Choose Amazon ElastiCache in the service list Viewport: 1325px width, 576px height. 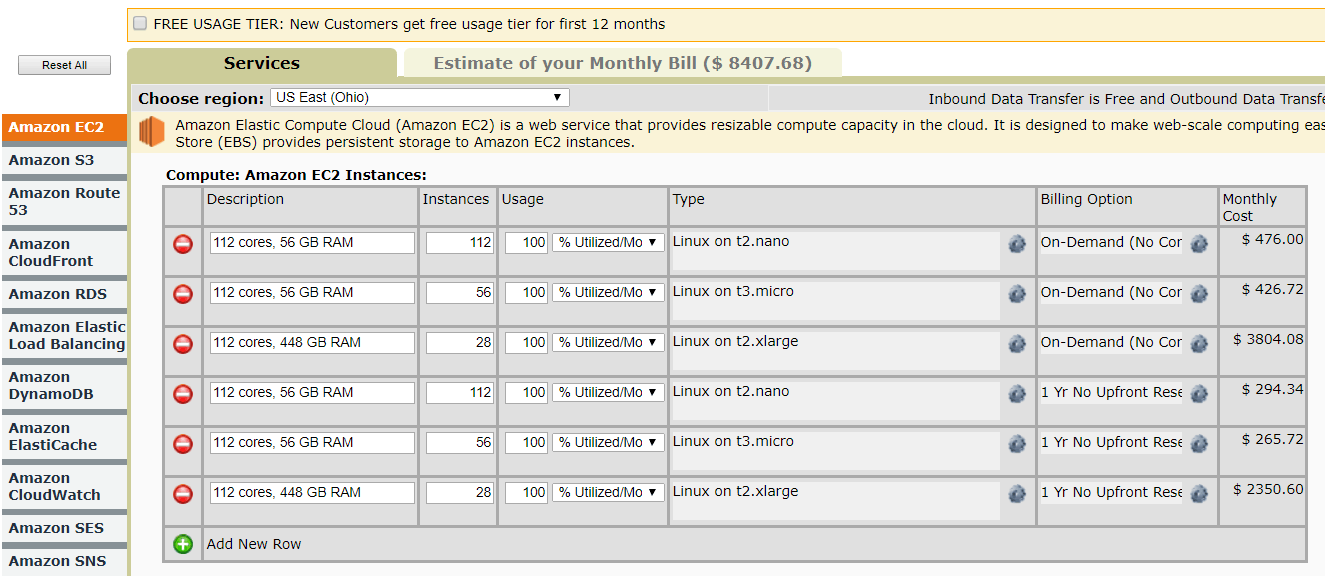tap(65, 437)
